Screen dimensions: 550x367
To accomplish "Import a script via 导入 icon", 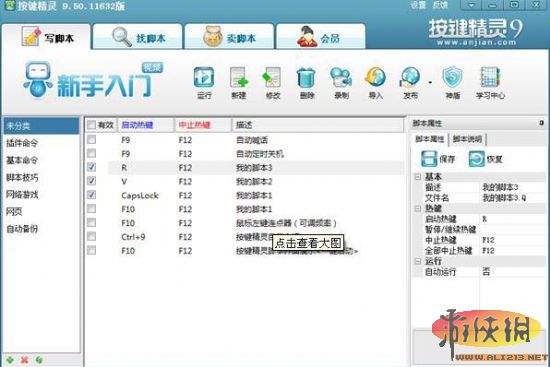I will 375,78.
